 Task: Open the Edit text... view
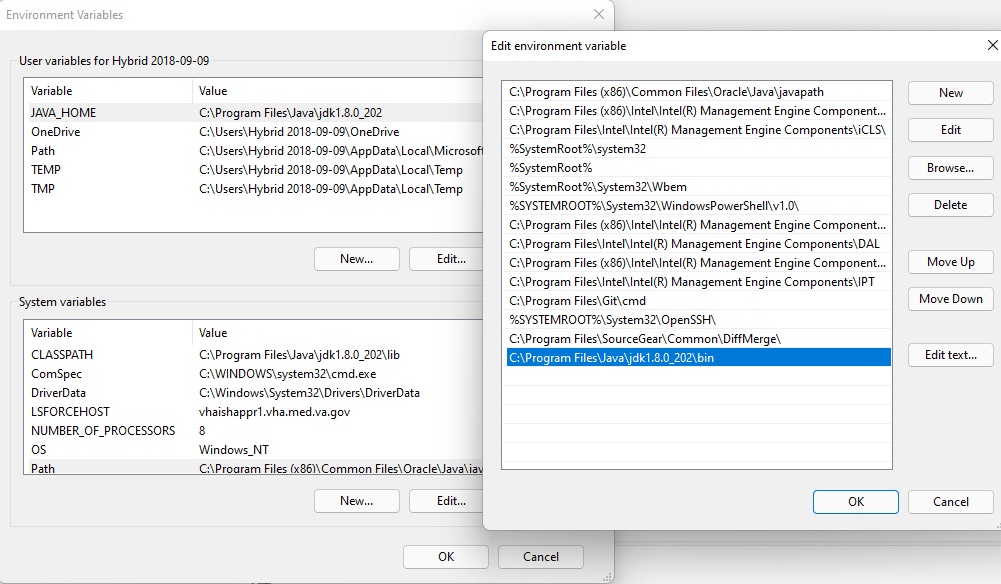click(950, 355)
